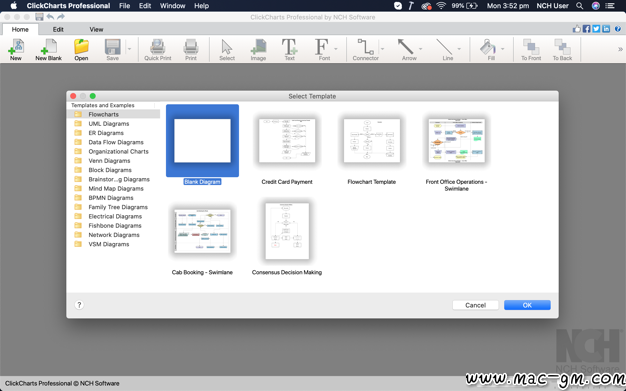Open the Line style dropdown arrow

[459, 49]
